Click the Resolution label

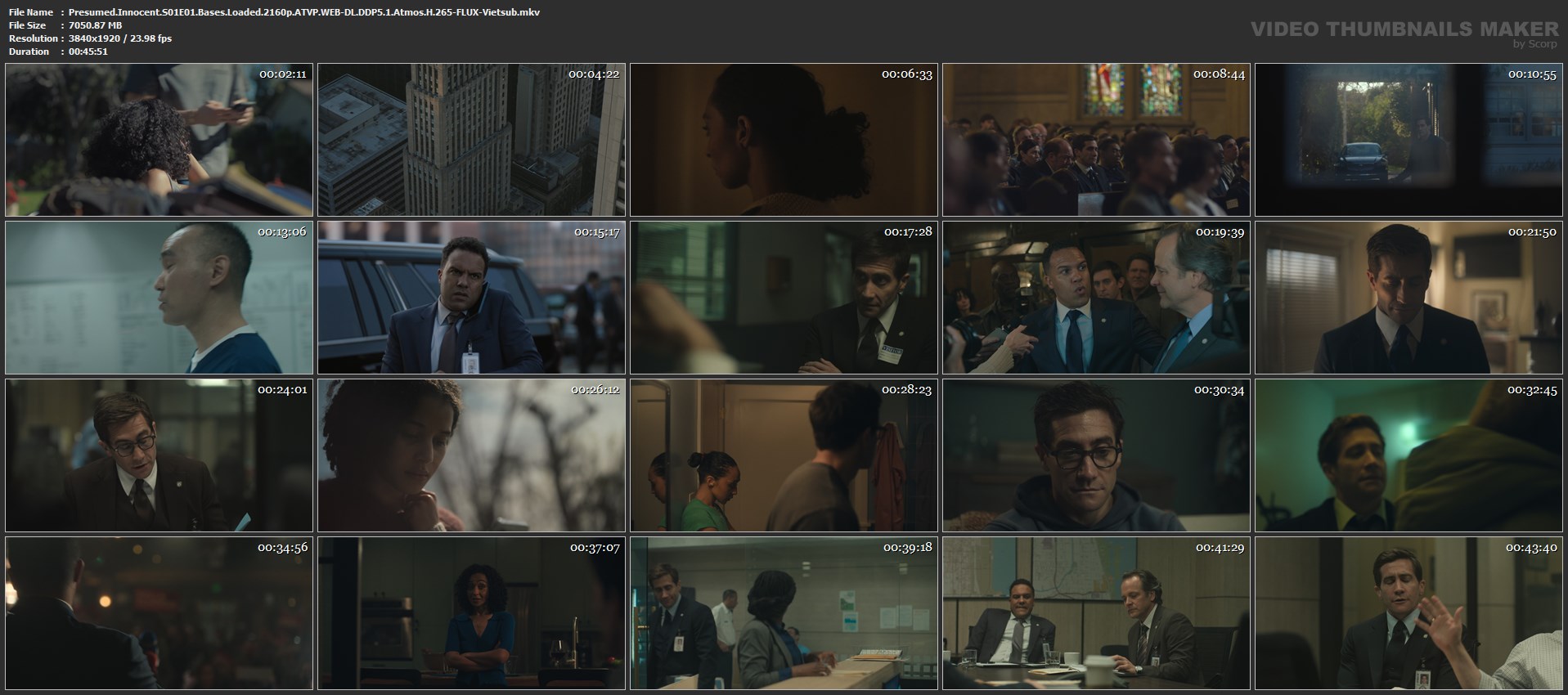pos(34,38)
